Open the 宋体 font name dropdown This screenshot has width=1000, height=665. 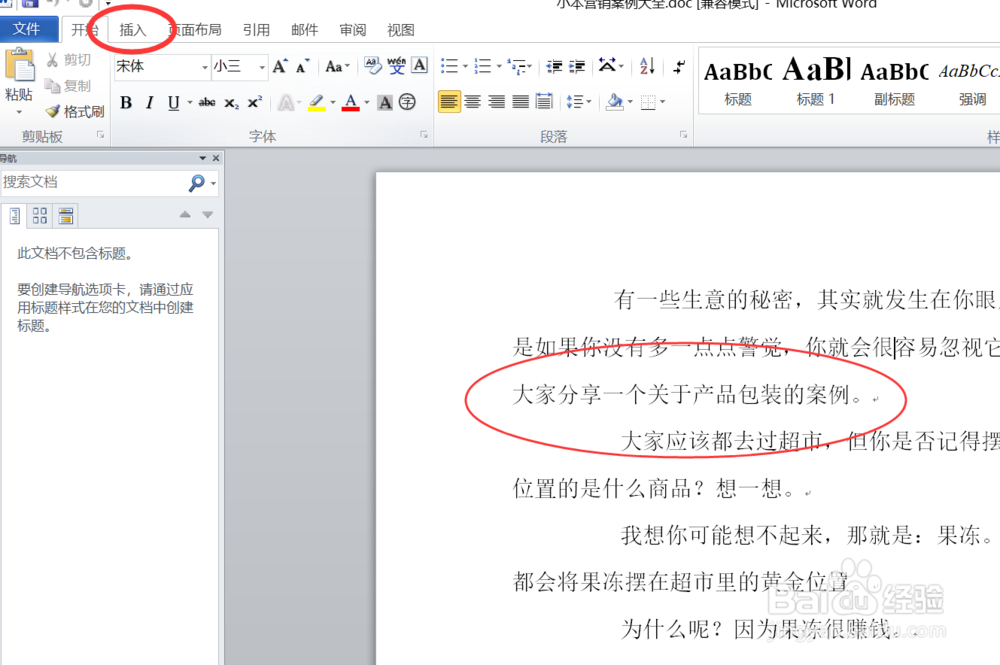(205, 66)
